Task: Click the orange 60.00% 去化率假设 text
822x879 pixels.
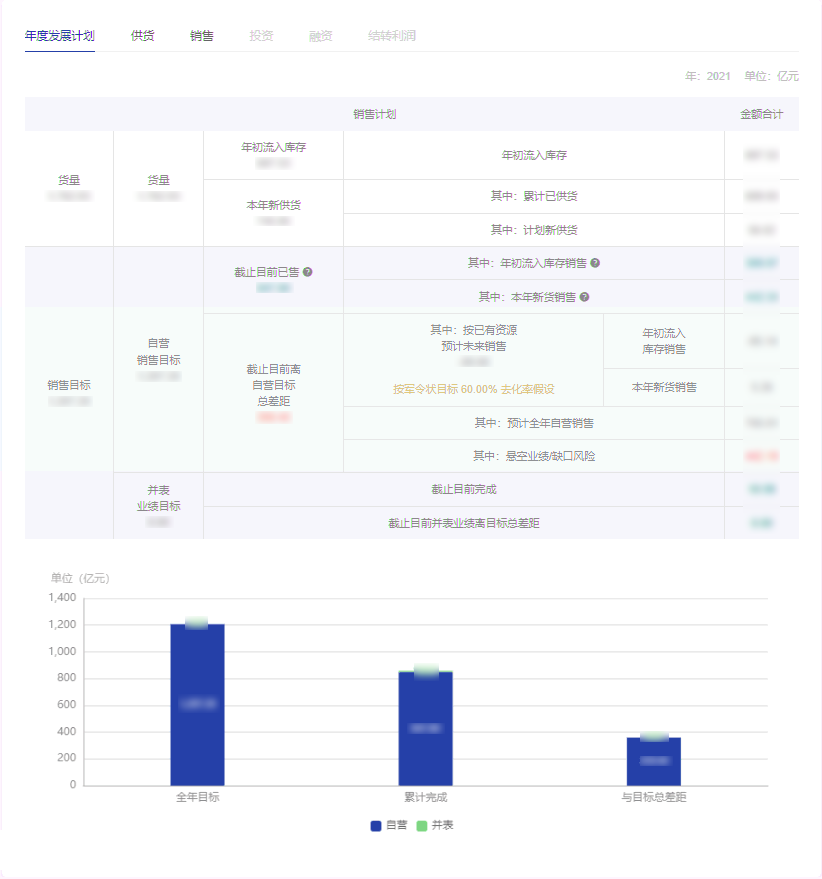Action: pyautogui.click(x=473, y=389)
